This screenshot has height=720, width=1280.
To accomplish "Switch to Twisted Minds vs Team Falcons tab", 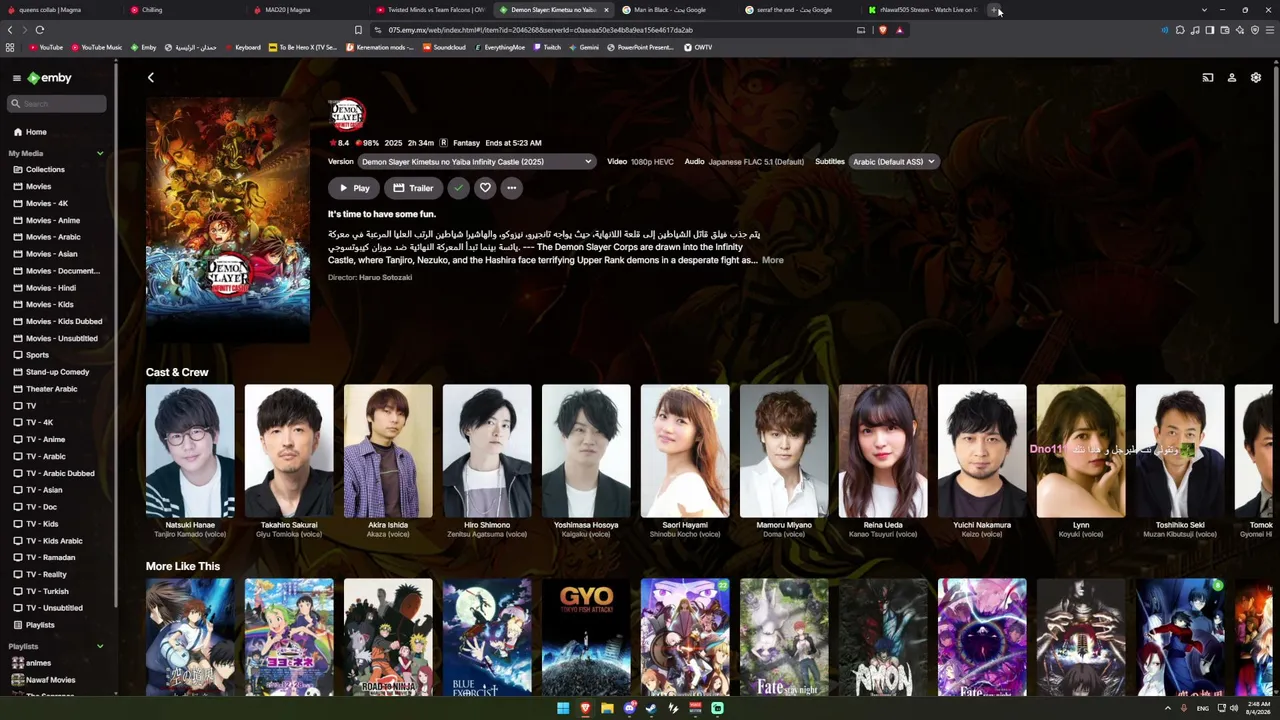I will coord(431,10).
